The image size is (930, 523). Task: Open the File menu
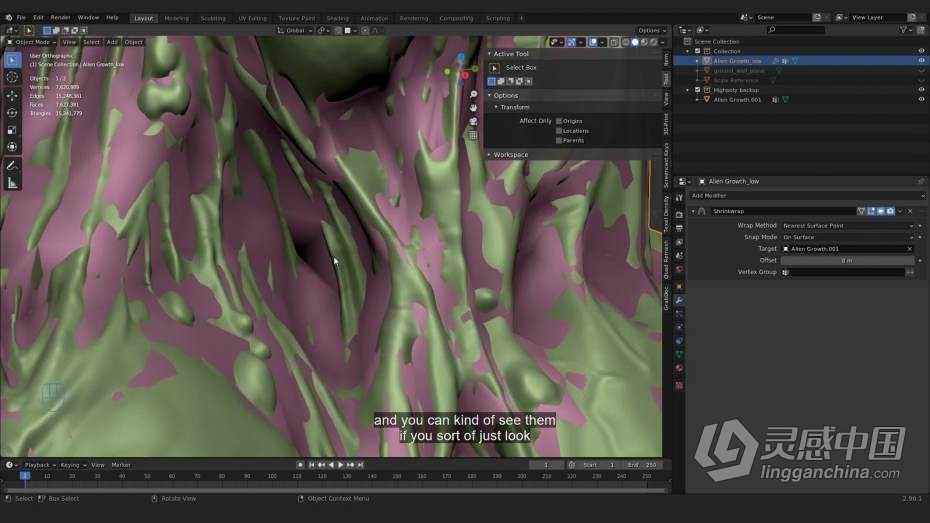(21, 18)
